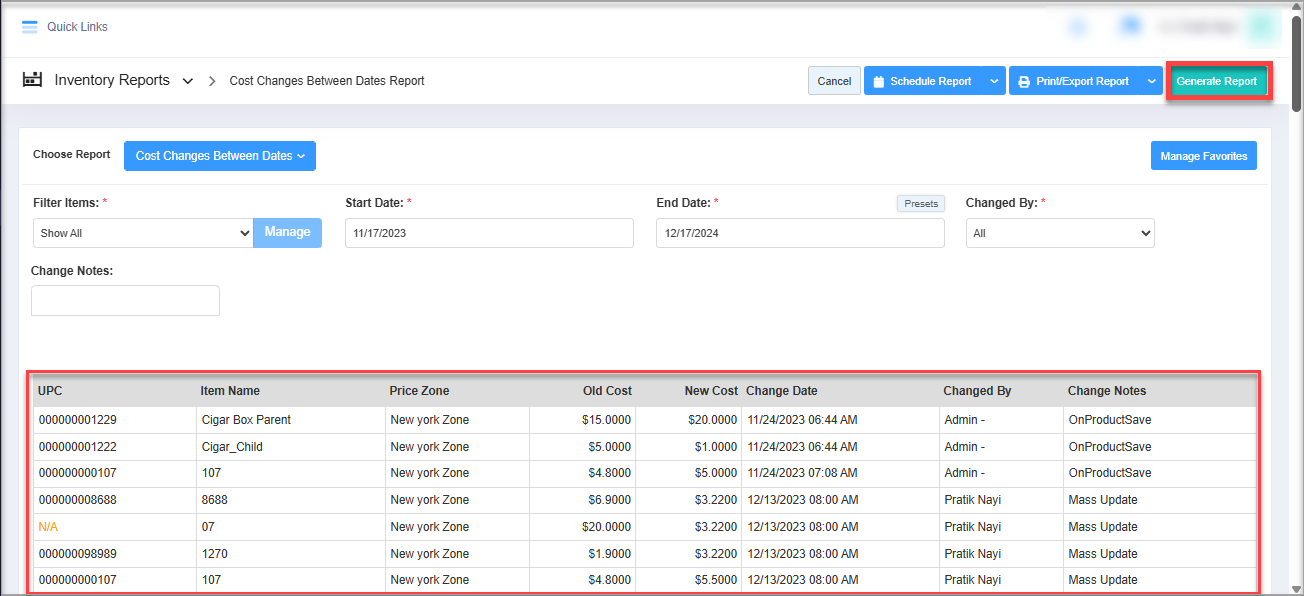Click the Manage button beside Filter Items
Image resolution: width=1304 pixels, height=596 pixels.
287,232
